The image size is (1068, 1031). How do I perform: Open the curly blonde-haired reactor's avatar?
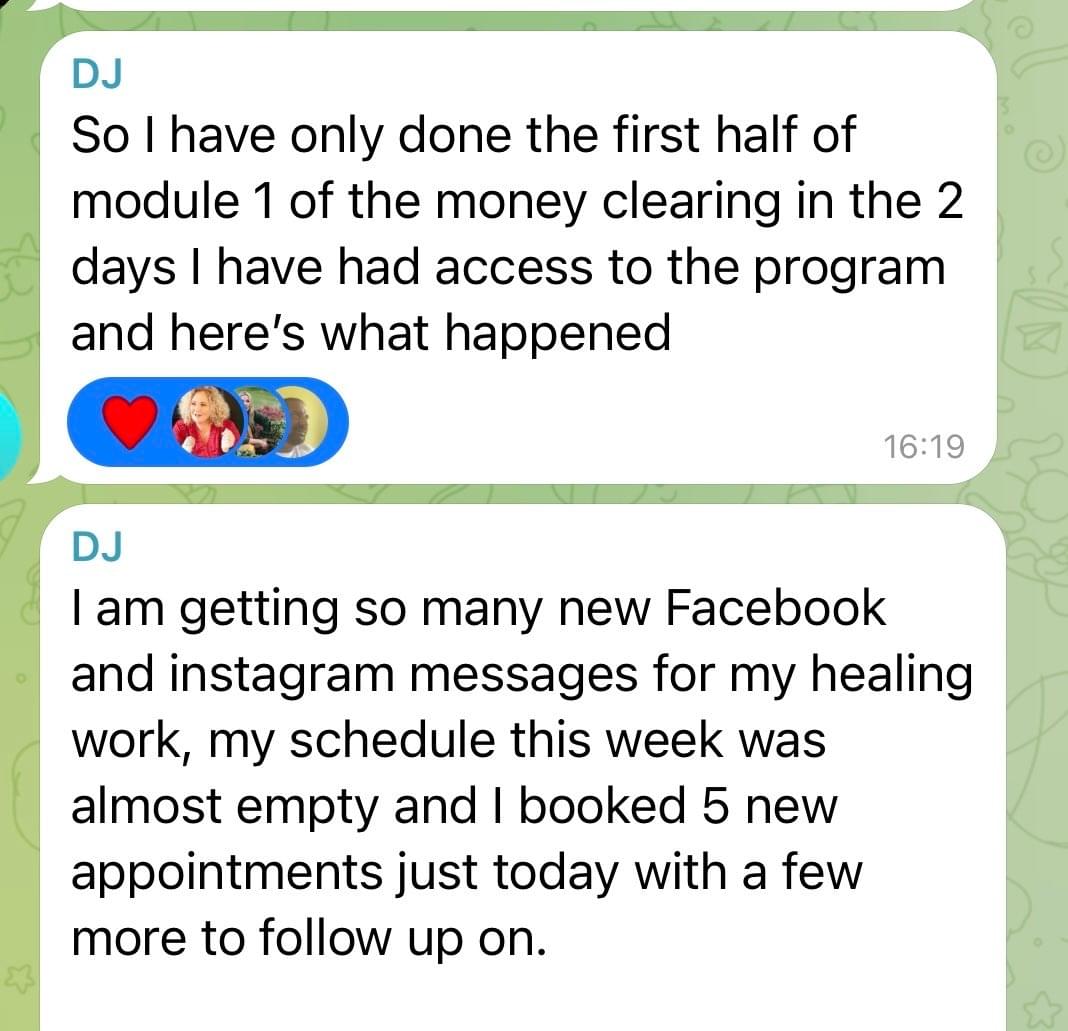click(207, 422)
